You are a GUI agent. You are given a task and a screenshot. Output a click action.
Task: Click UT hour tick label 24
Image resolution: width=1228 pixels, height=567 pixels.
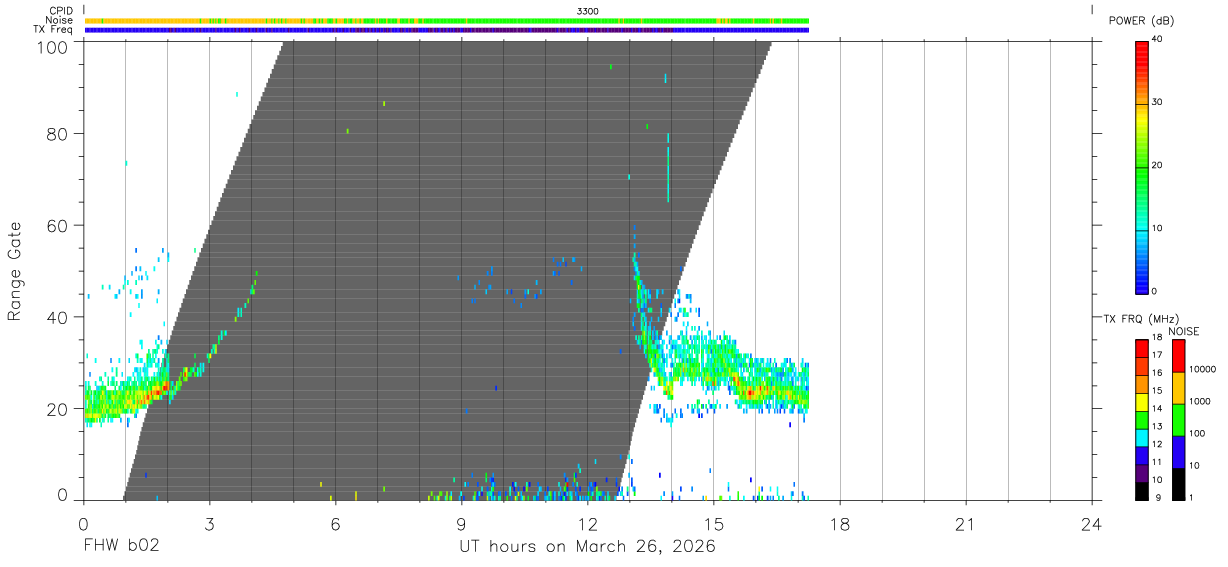1091,523
